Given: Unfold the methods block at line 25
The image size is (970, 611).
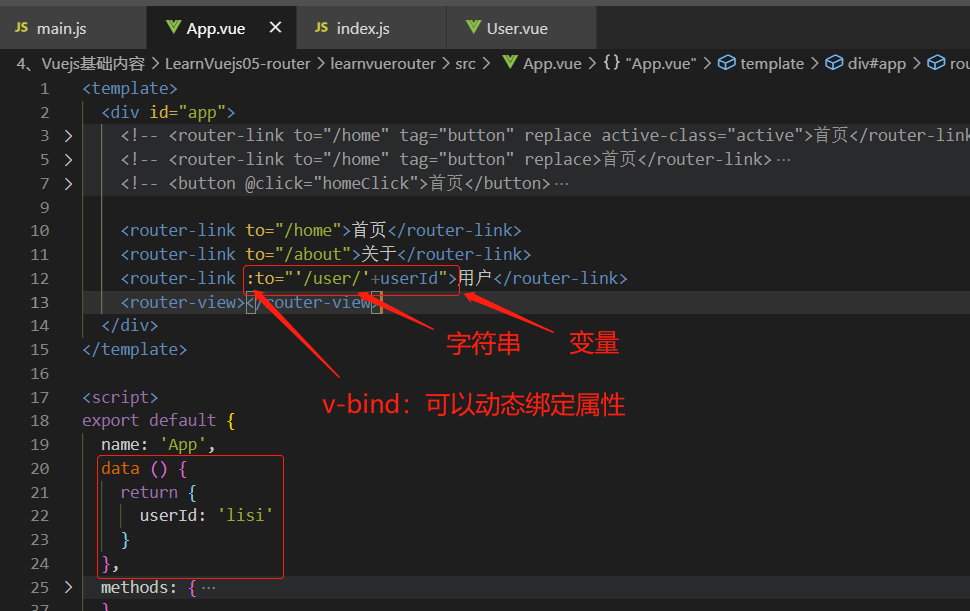Looking at the screenshot, I should point(68,587).
